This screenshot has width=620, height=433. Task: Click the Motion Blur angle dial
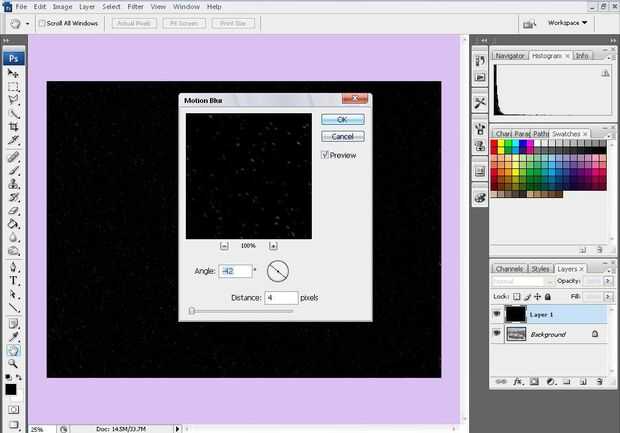coord(278,271)
